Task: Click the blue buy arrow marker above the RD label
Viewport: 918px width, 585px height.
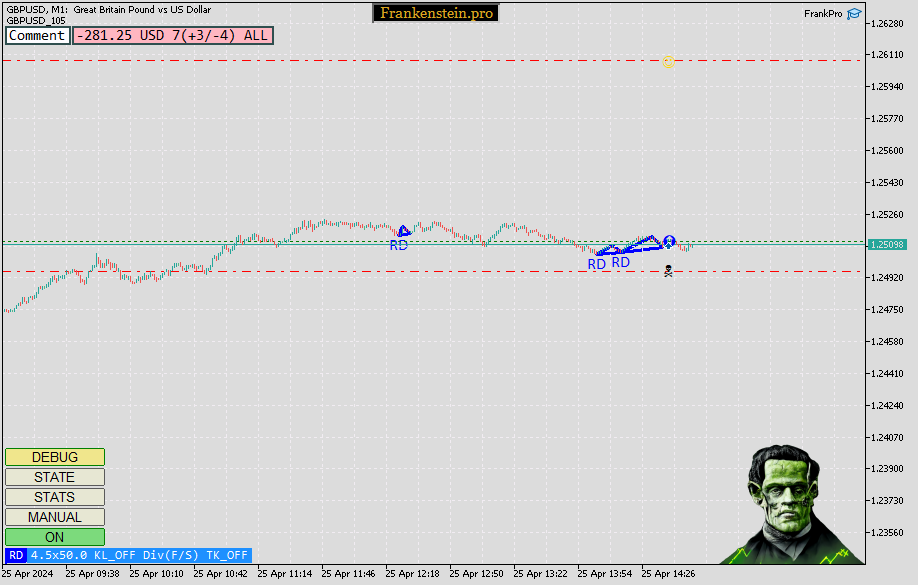Action: pyautogui.click(x=403, y=229)
